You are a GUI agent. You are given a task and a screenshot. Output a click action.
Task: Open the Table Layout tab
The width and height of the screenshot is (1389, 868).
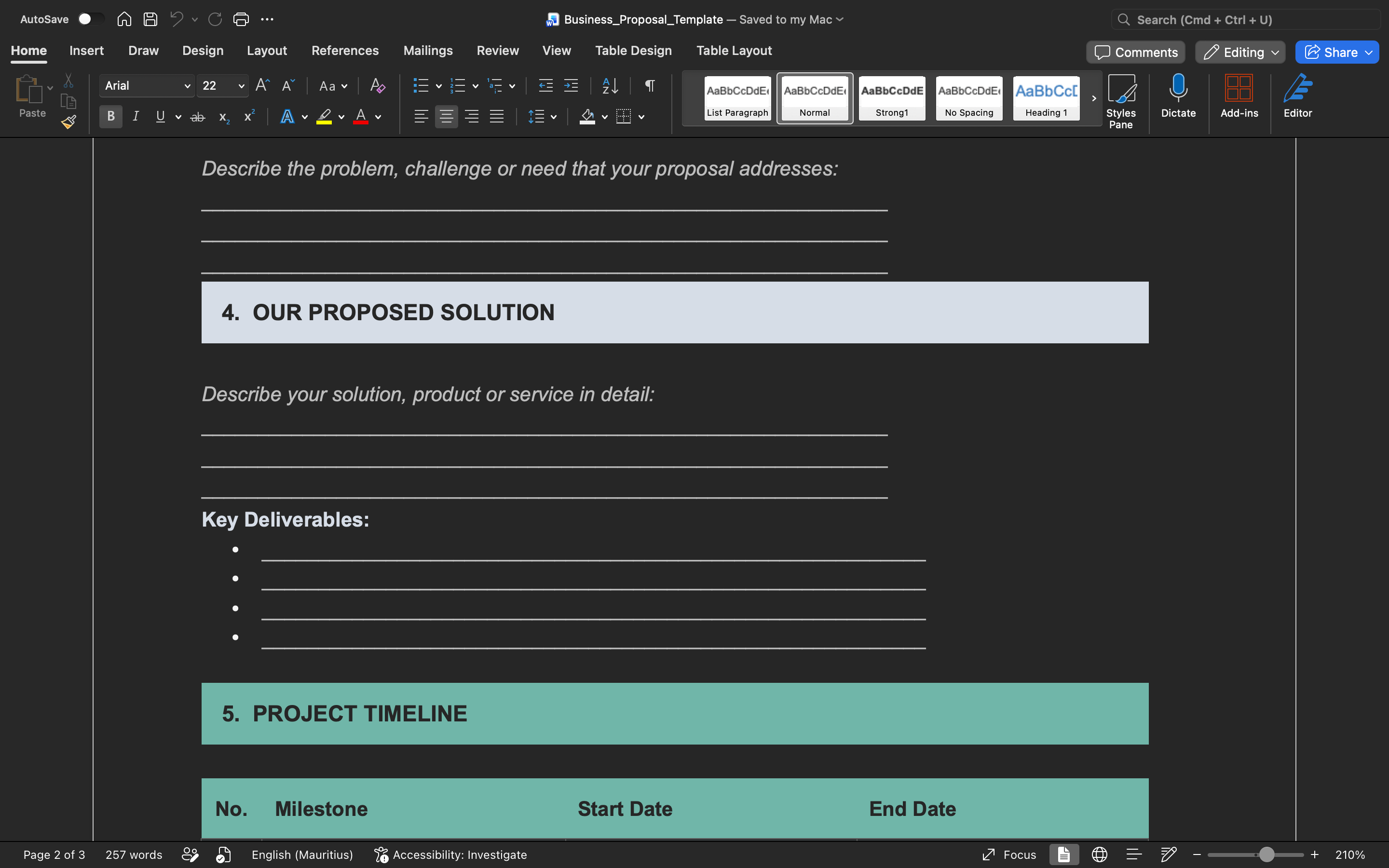click(x=734, y=51)
